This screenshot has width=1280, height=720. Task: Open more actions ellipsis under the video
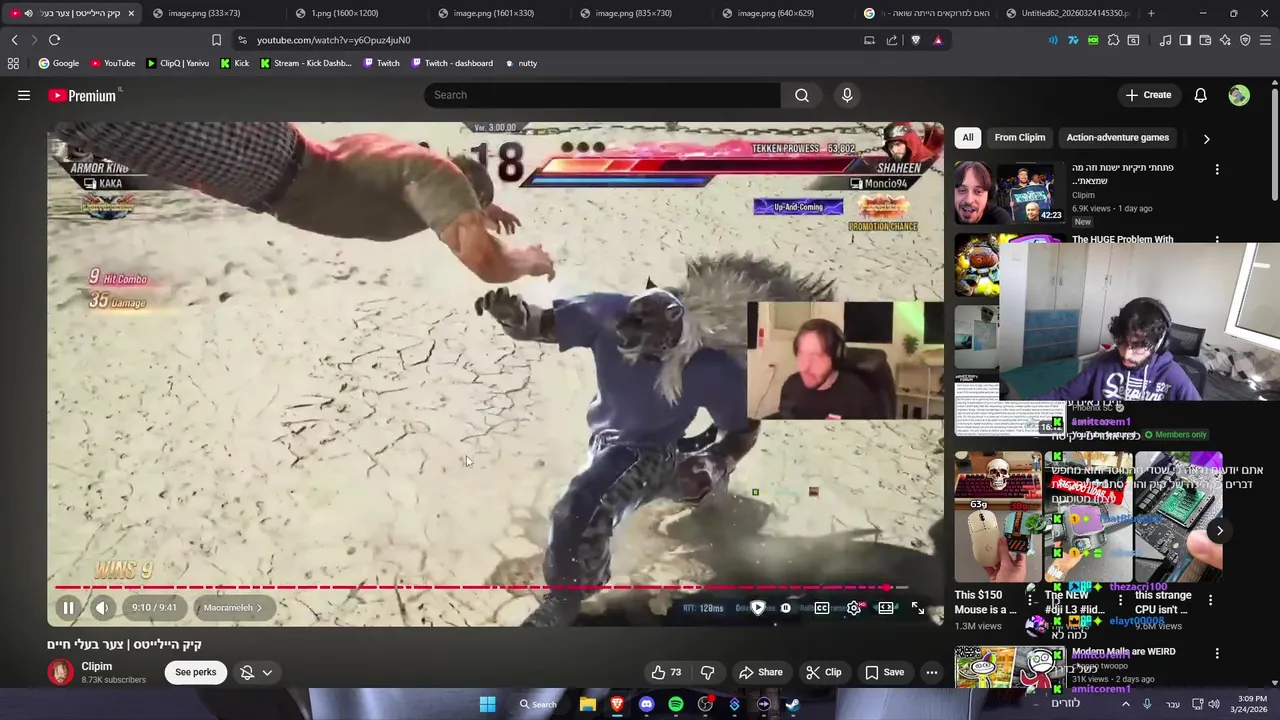click(932, 672)
